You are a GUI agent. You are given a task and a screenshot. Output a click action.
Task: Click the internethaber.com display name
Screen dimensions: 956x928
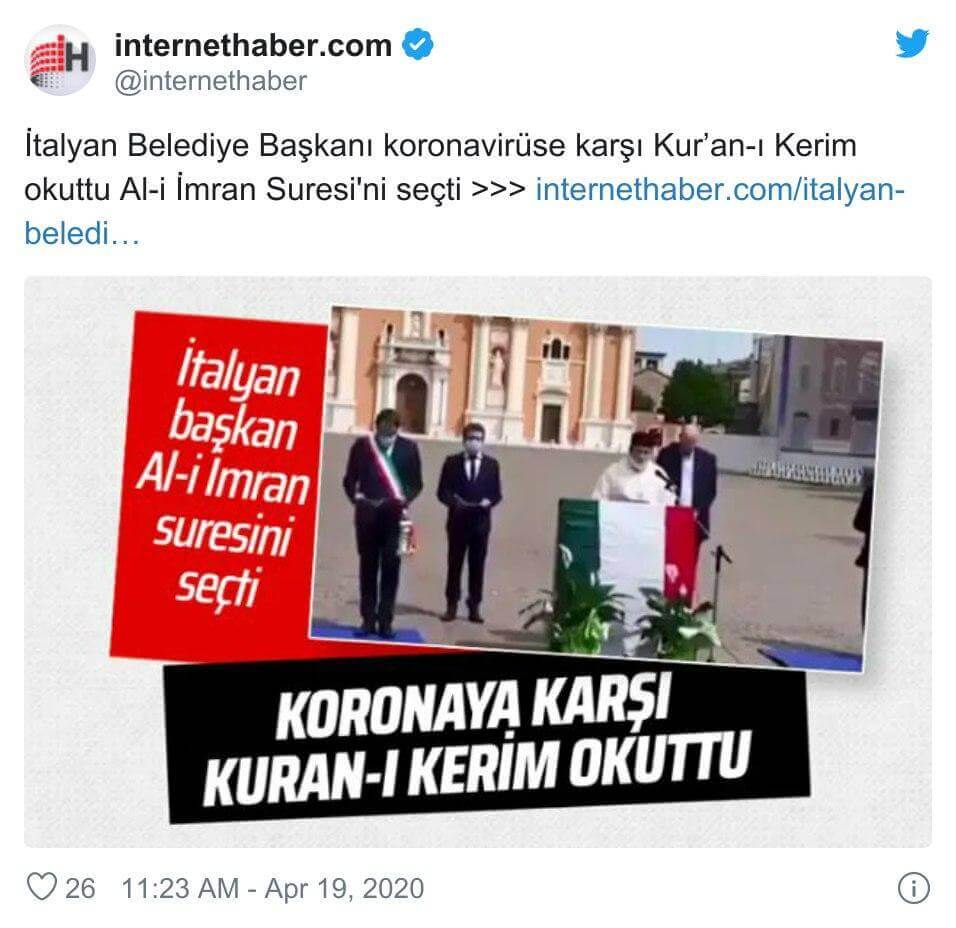coord(253,46)
